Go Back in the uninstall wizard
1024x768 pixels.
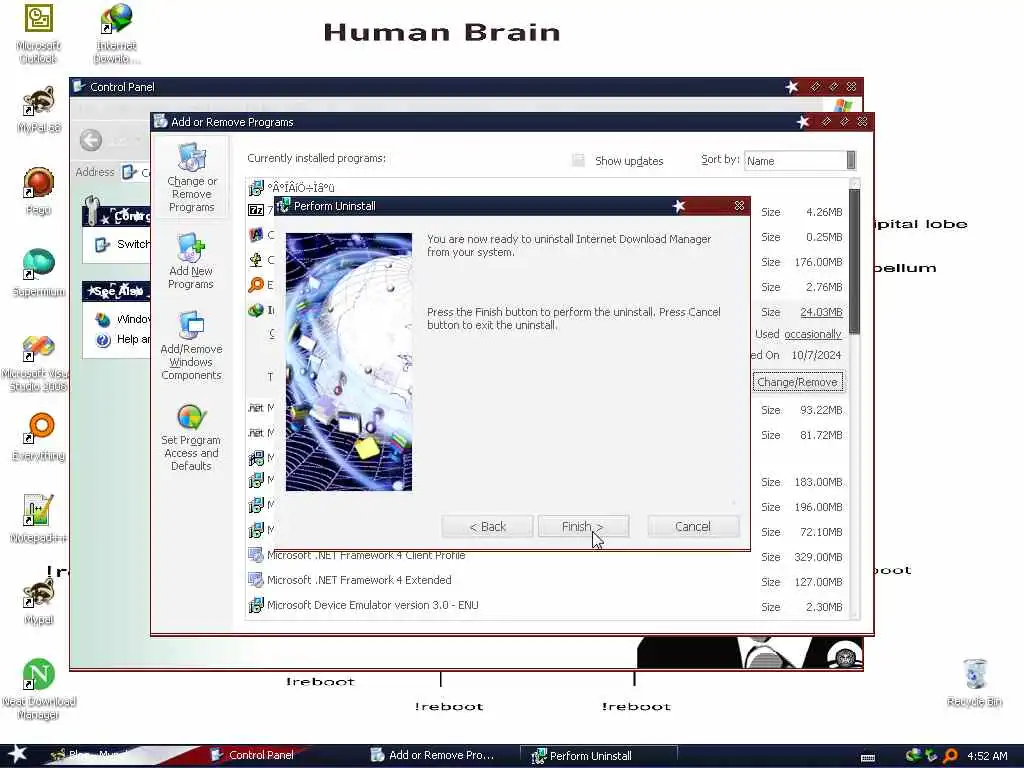487,526
